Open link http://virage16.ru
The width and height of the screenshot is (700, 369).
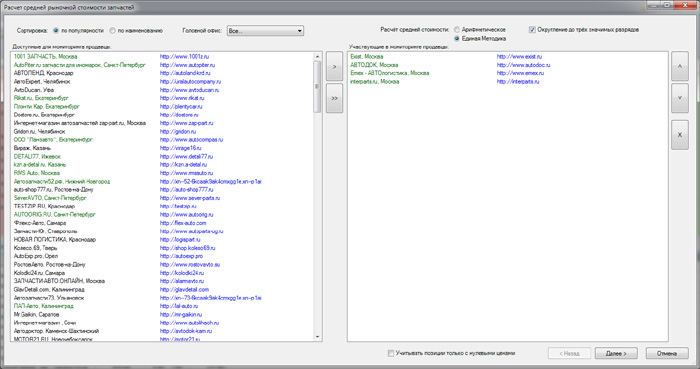[x=180, y=148]
